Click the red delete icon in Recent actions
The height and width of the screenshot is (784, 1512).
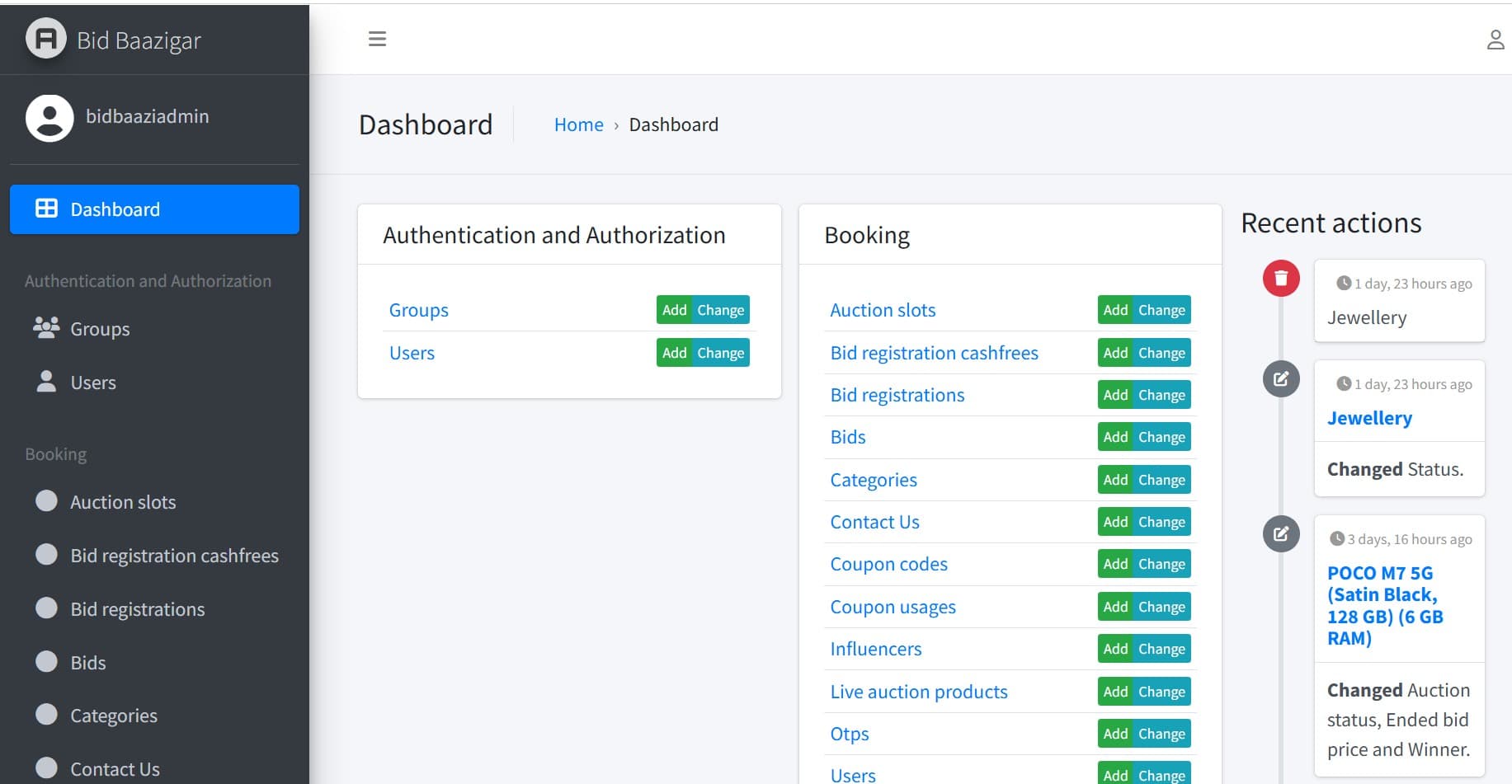[x=1280, y=279]
